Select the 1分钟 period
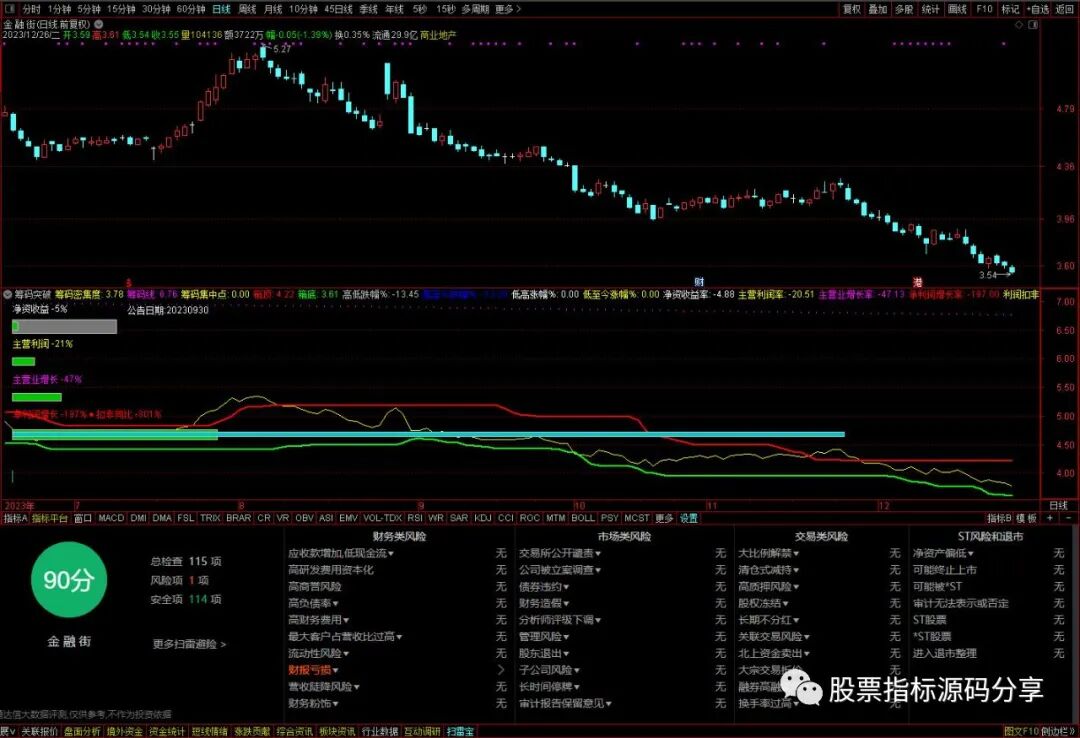Viewport: 1080px width, 738px height. (x=59, y=9)
